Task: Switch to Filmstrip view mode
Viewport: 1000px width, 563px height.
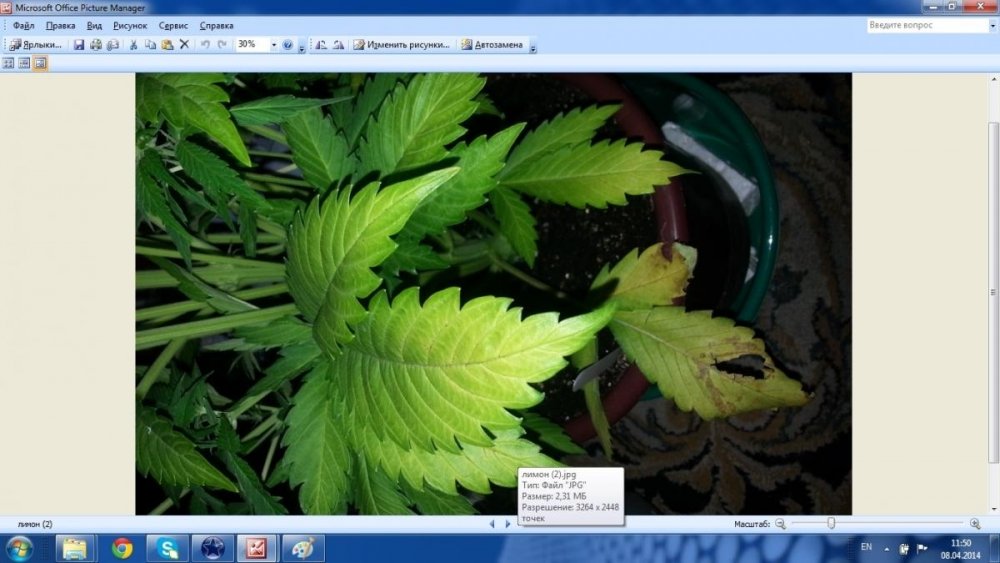Action: click(24, 63)
